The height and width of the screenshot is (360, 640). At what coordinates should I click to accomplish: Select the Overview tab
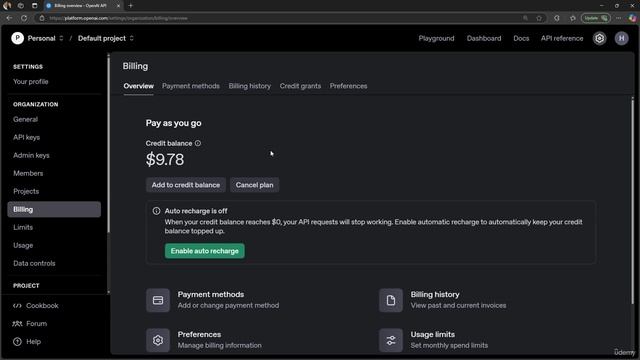(138, 86)
